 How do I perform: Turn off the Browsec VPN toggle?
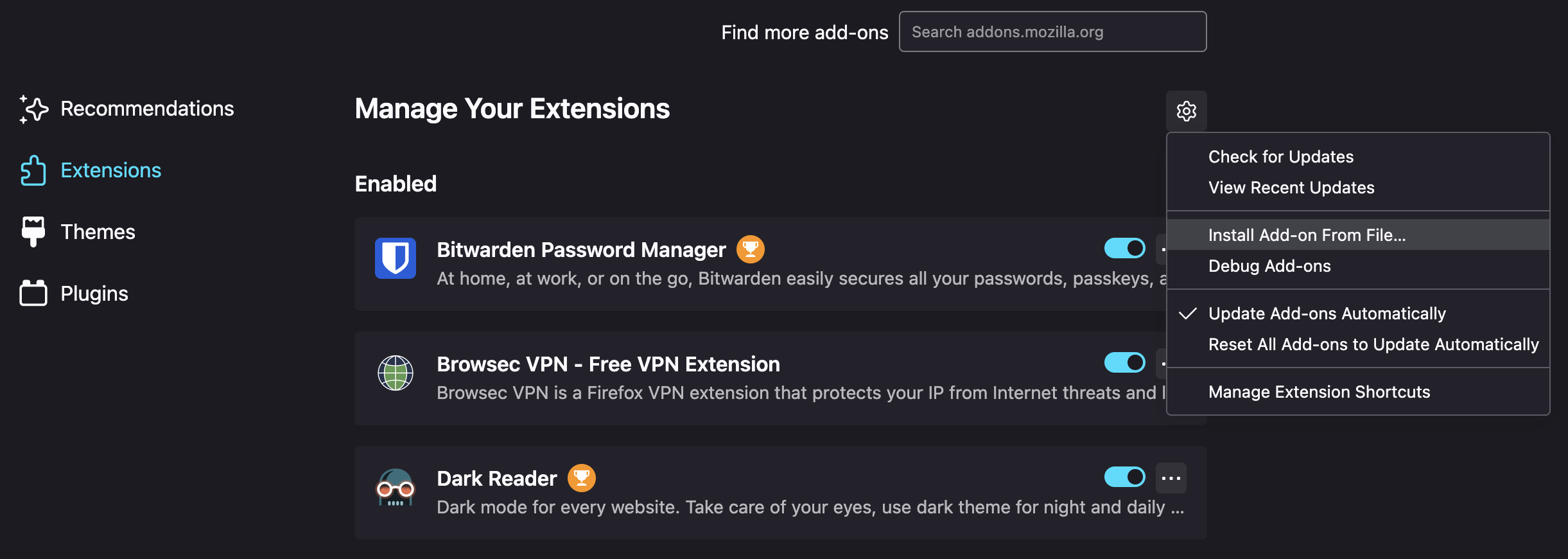point(1124,362)
